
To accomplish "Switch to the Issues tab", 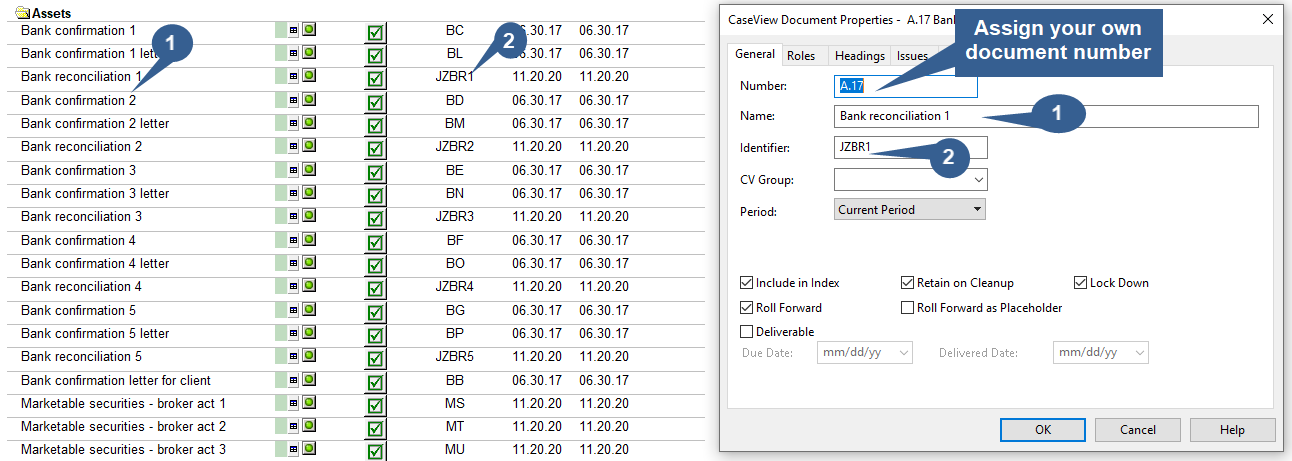I will coord(912,56).
